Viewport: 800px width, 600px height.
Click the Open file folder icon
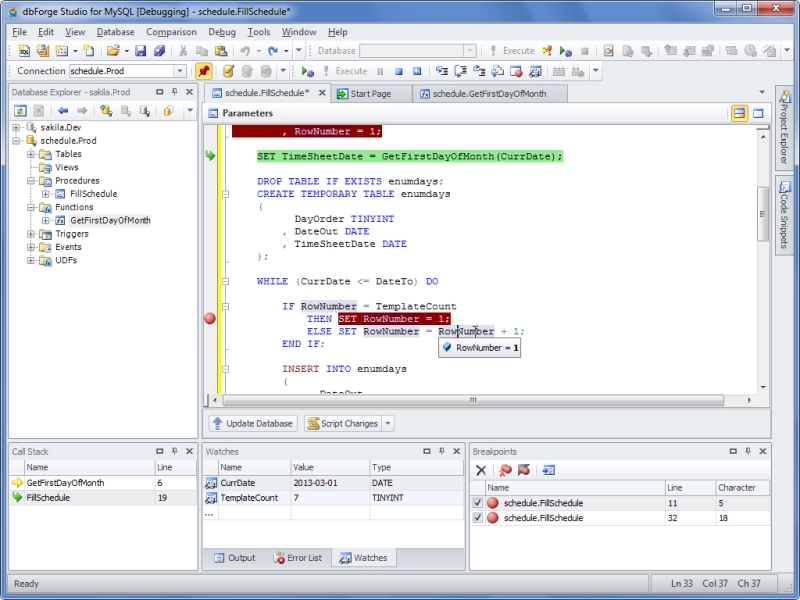tap(113, 51)
